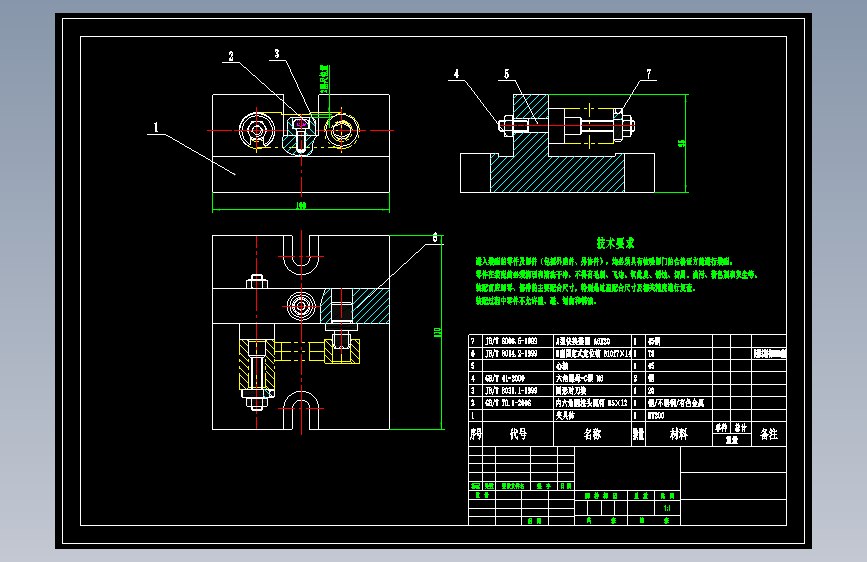Select the first line of the technical requirements
This screenshot has height=562, width=867.
coord(604,261)
